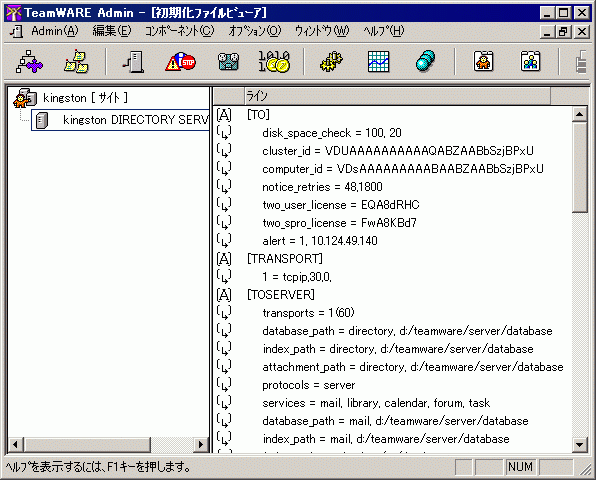The width and height of the screenshot is (596, 480).
Task: Click the empty column header left of ライン
Action: pyautogui.click(x=229, y=96)
